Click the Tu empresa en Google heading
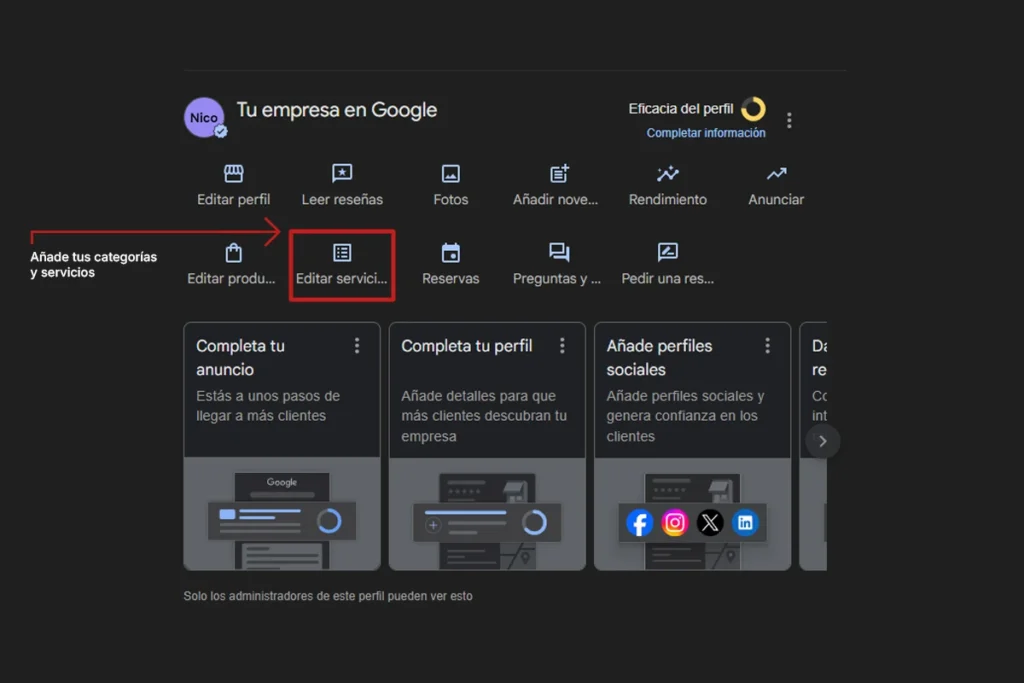 click(x=336, y=110)
